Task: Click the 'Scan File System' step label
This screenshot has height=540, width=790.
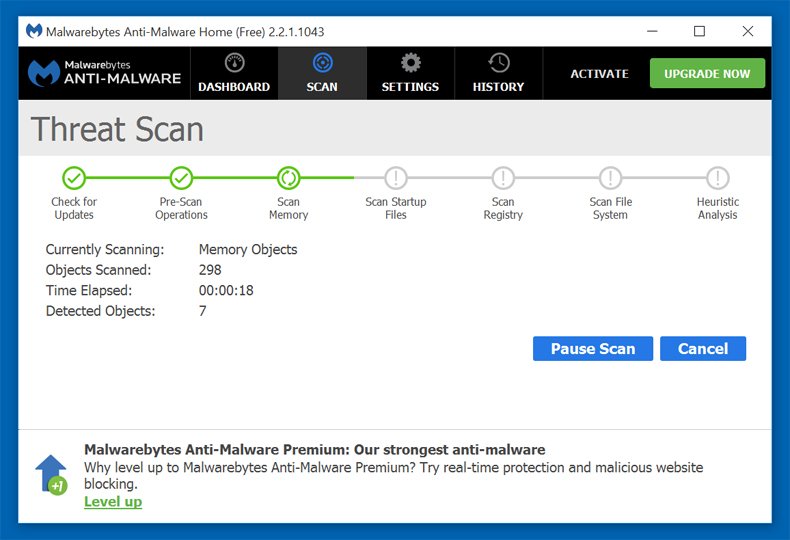Action: coord(611,208)
